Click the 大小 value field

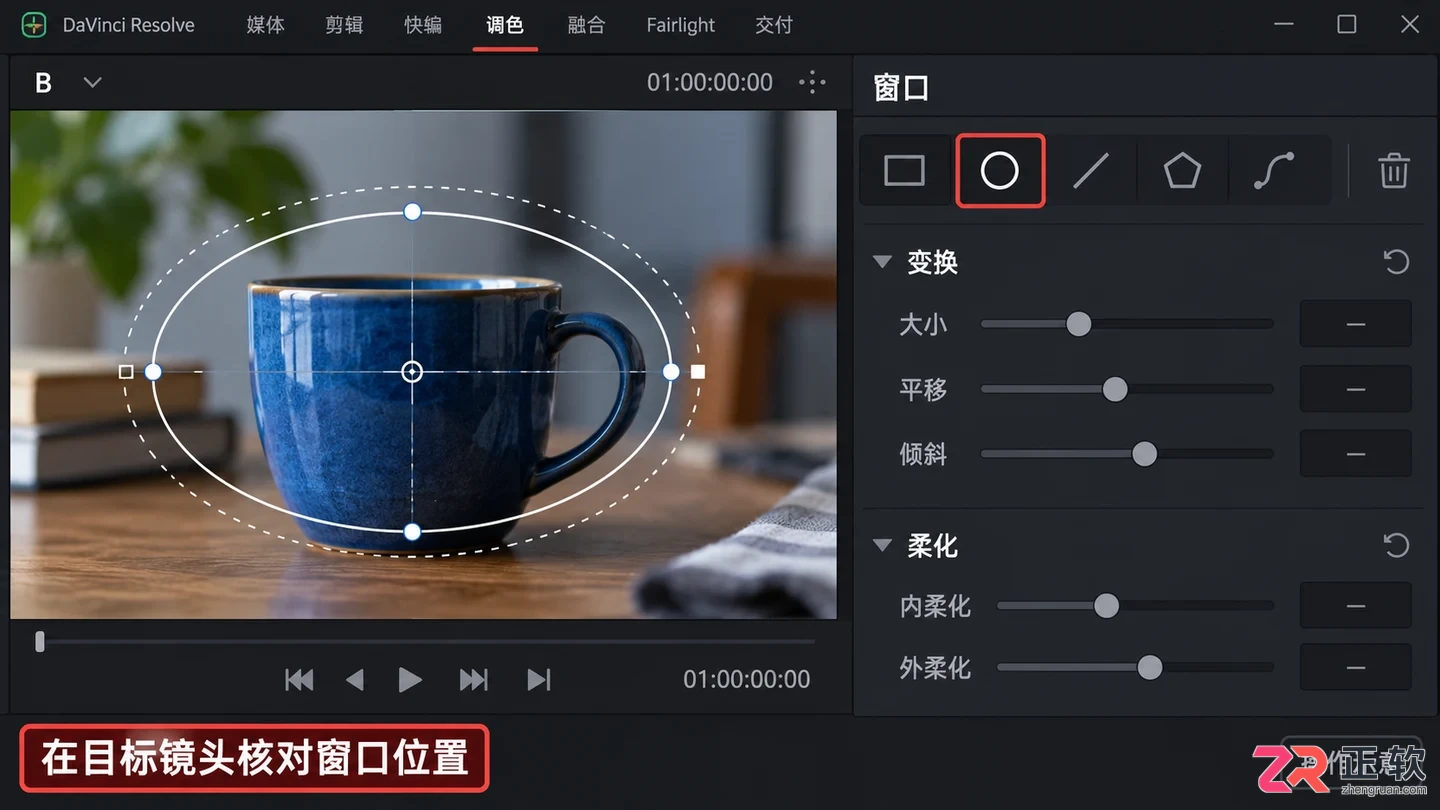coord(1355,324)
